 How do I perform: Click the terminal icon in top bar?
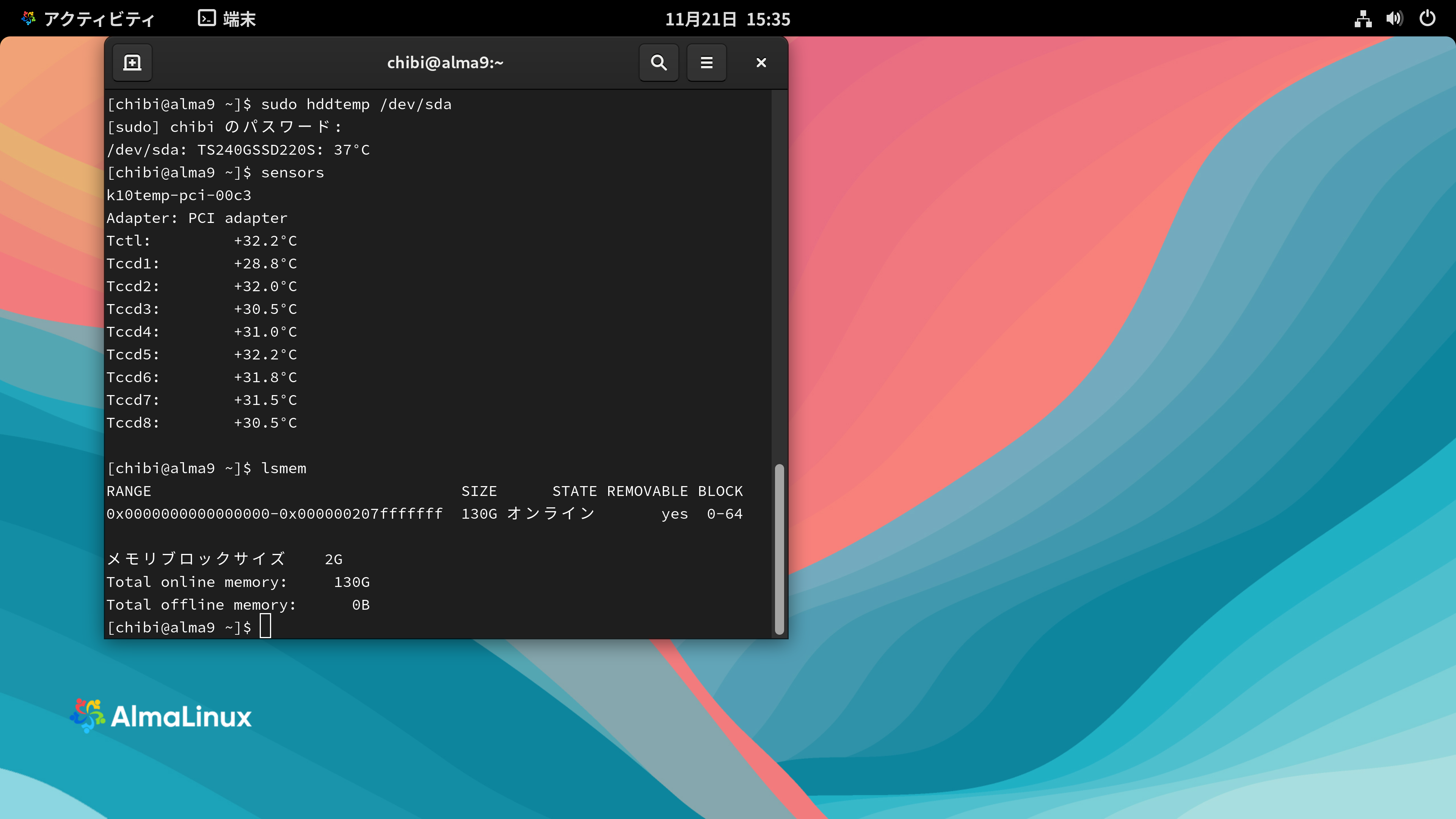(206, 19)
